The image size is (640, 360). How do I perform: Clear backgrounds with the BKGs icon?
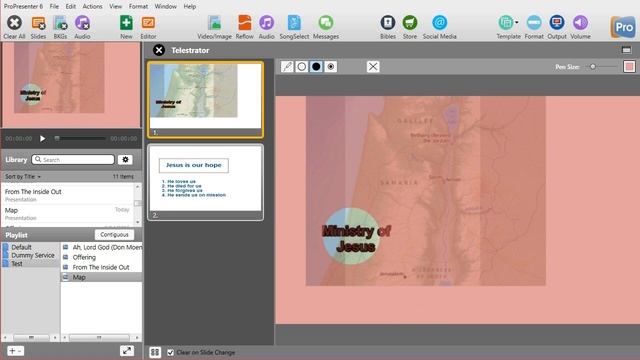pos(60,23)
